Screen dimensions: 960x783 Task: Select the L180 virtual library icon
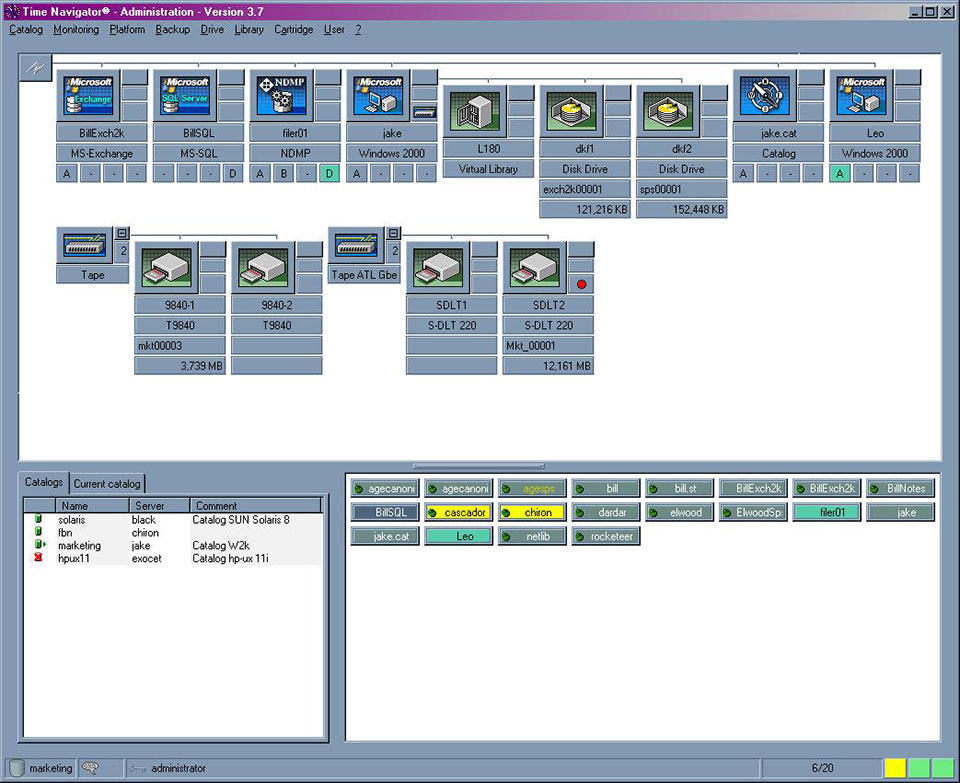coord(474,111)
